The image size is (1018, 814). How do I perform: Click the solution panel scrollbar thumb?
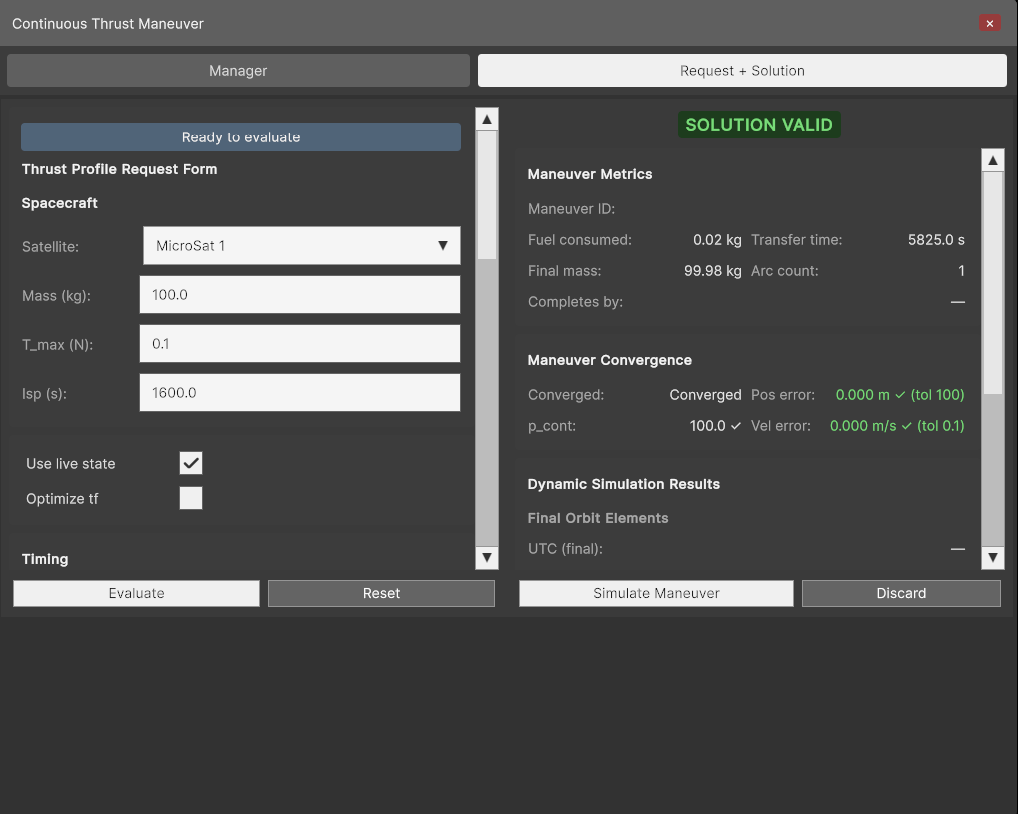(993, 283)
